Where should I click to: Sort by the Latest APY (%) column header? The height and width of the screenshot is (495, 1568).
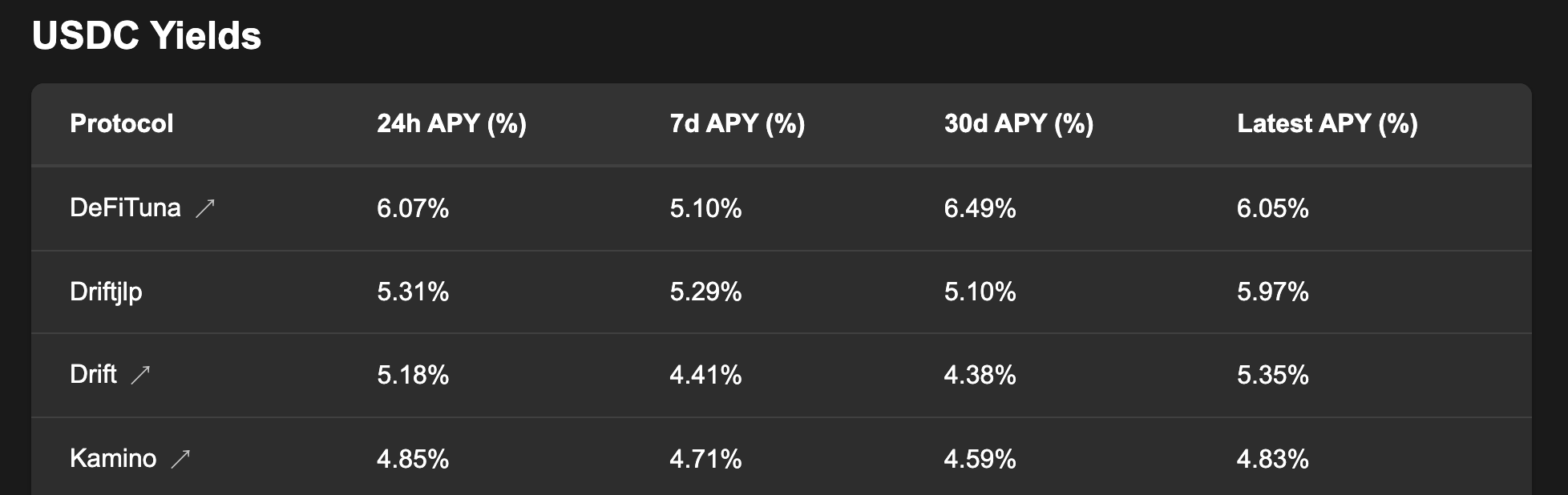coord(1328,124)
